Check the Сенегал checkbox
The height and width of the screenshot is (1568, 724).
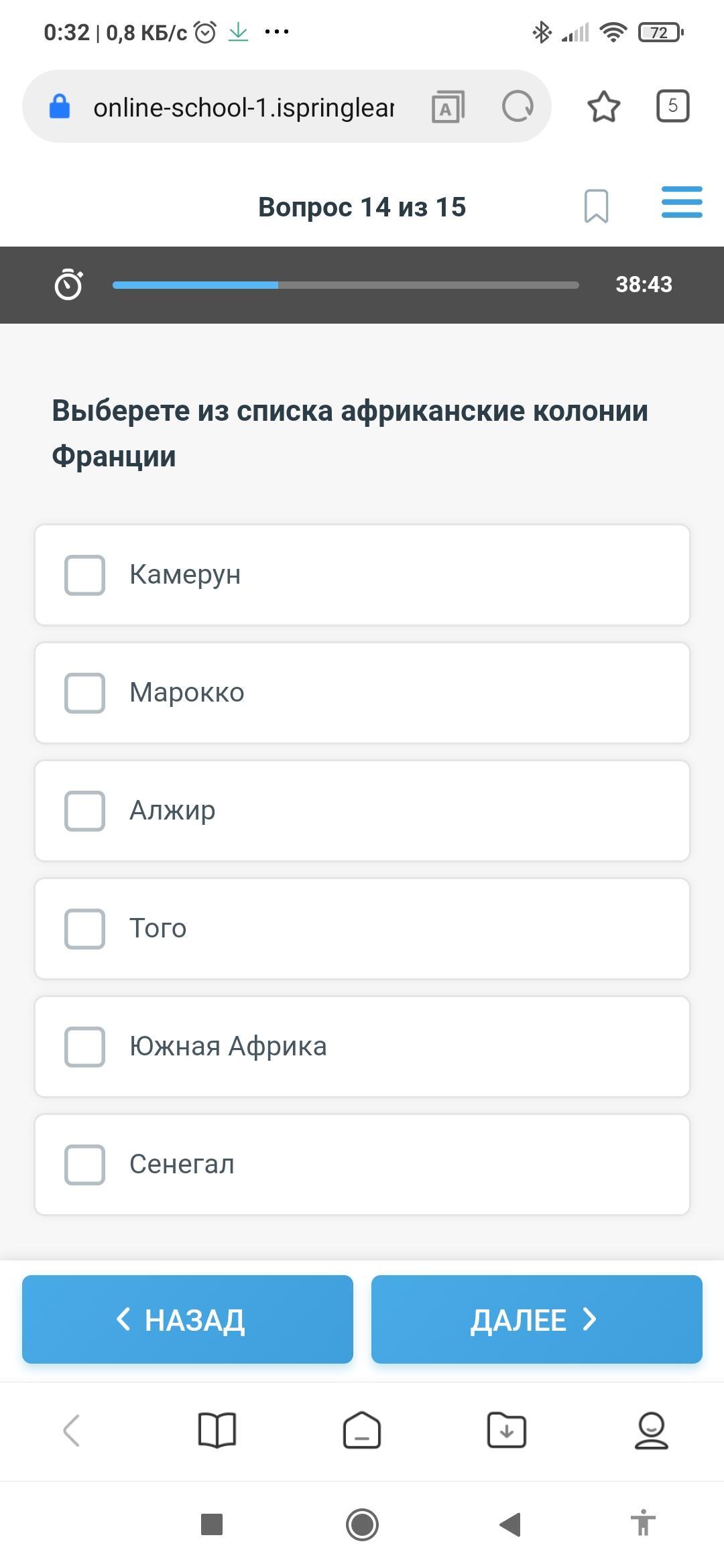84,1165
